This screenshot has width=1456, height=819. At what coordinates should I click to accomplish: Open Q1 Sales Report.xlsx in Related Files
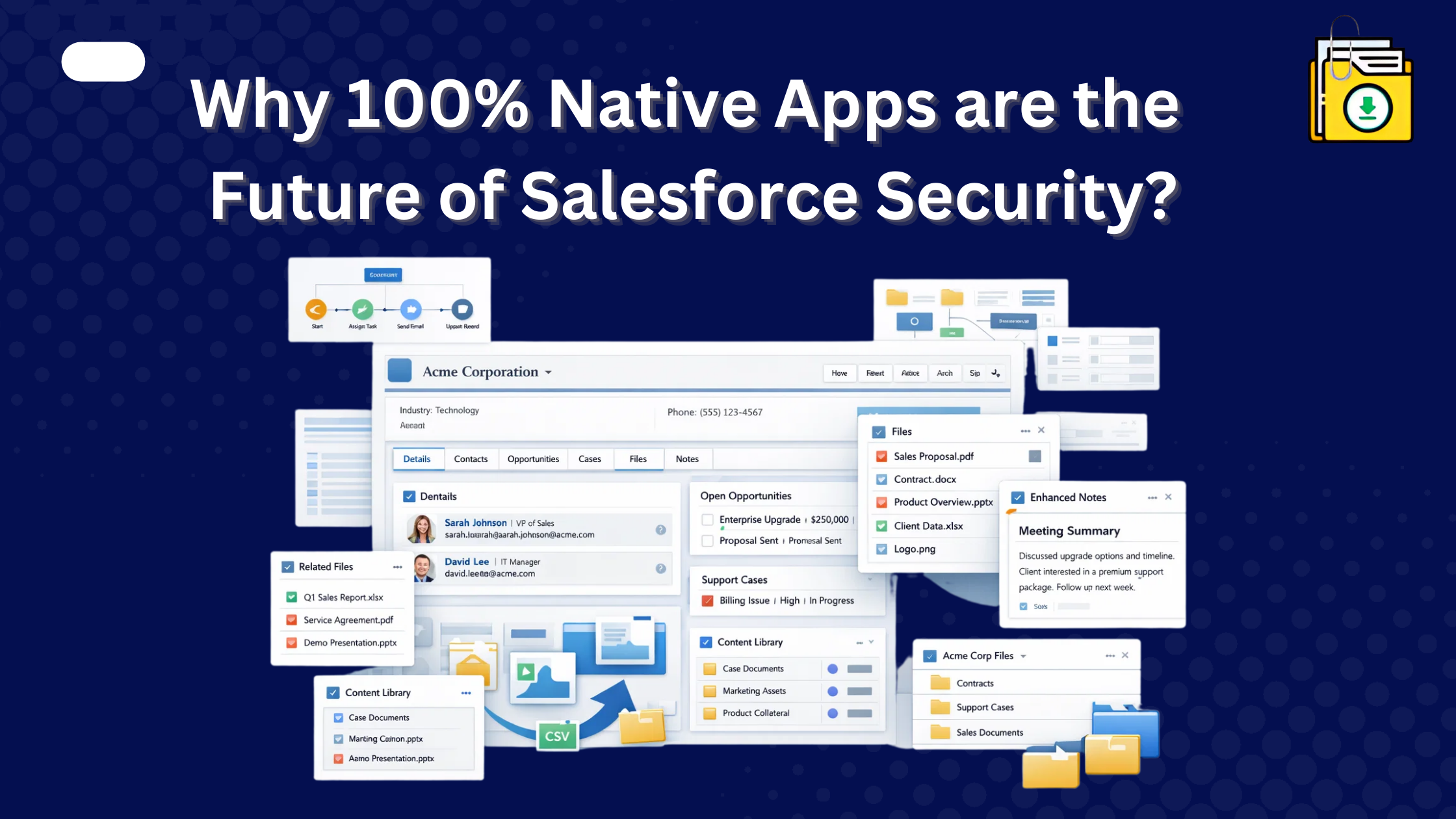point(343,597)
